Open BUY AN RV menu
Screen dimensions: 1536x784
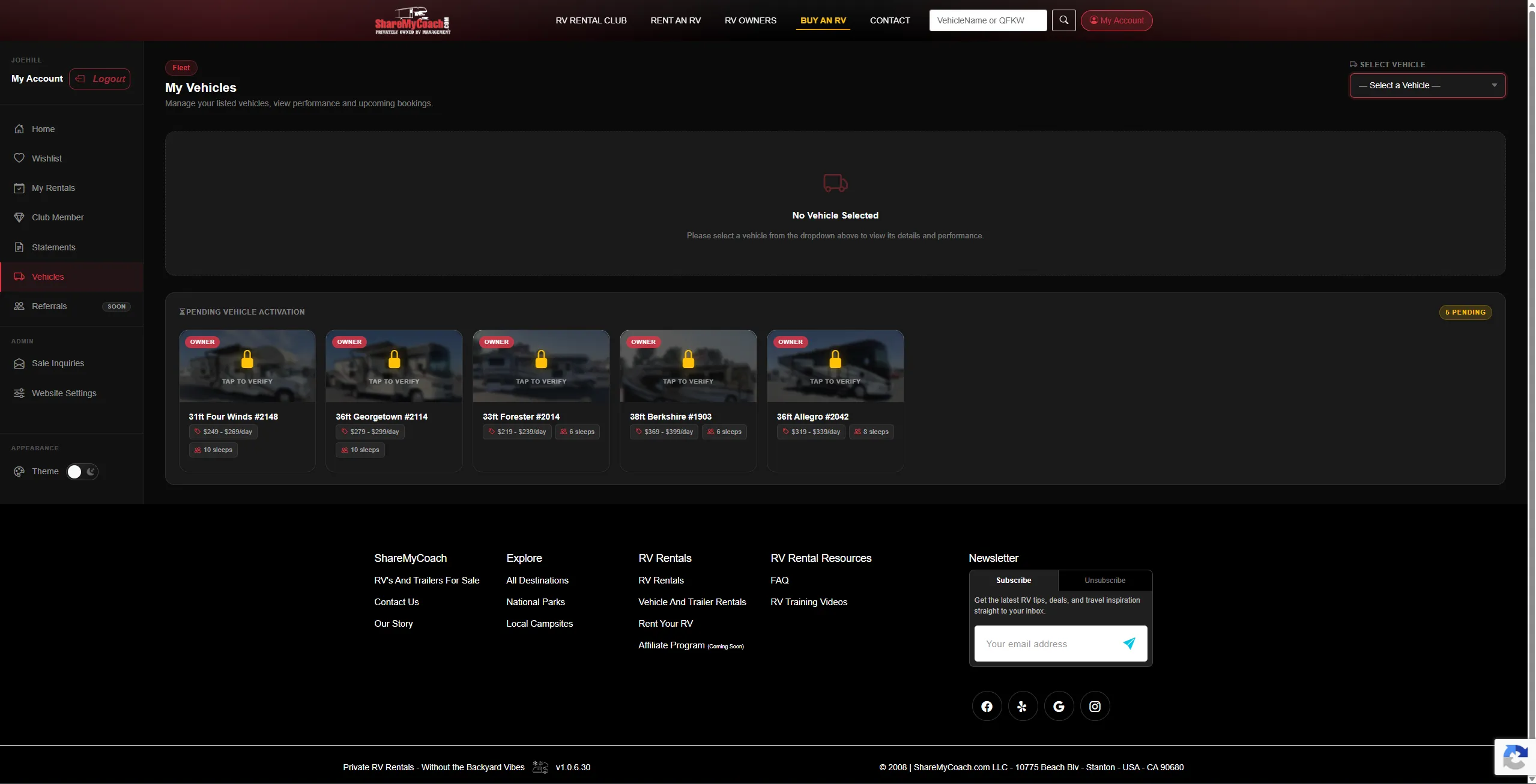pyautogui.click(x=823, y=20)
